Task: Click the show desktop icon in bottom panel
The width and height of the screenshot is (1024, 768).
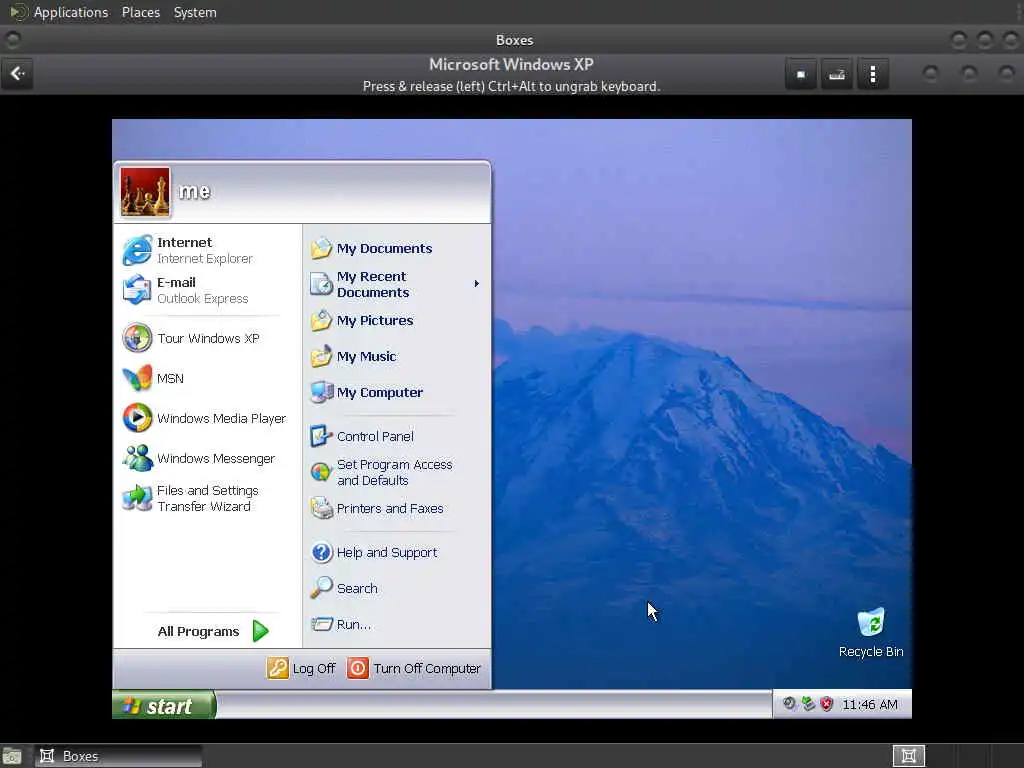Action: tap(12, 756)
